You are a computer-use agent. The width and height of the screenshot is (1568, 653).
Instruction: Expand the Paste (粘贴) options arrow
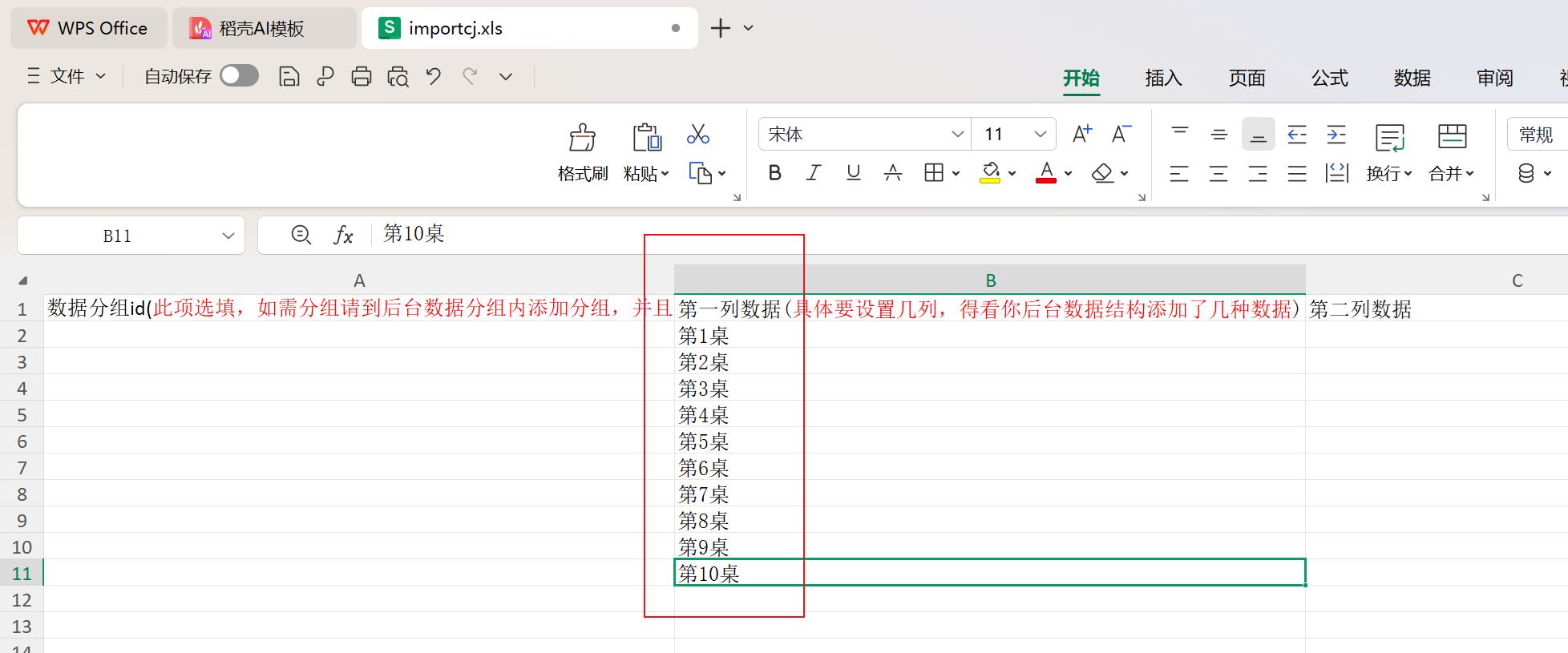click(x=665, y=174)
